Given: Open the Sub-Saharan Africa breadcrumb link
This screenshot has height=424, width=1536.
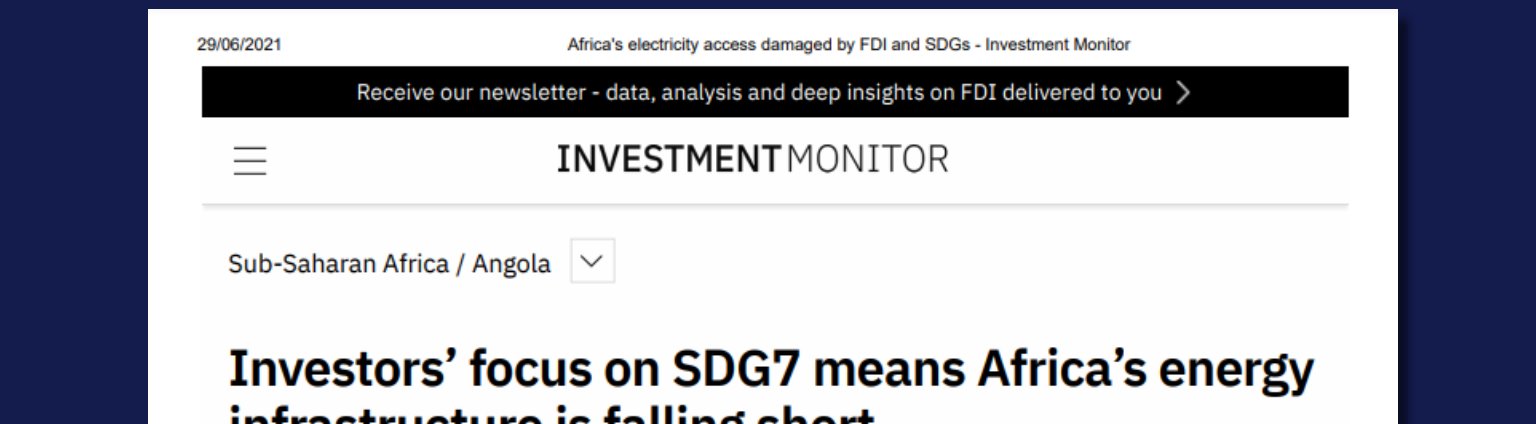Looking at the screenshot, I should [x=338, y=264].
